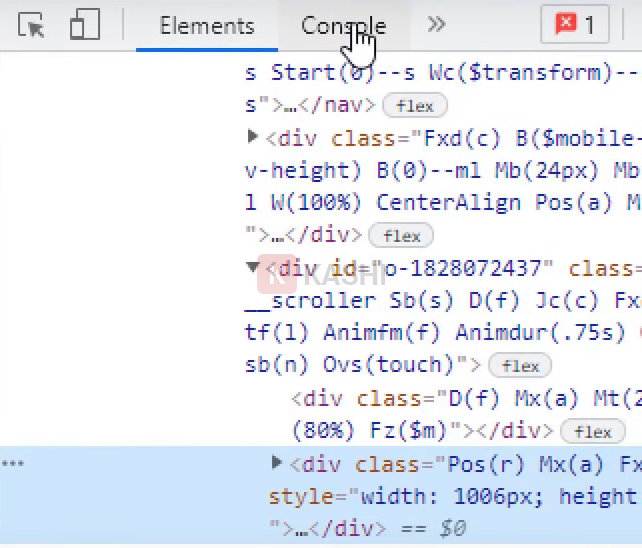Image resolution: width=642 pixels, height=548 pixels.
Task: Open the Console tab
Action: (x=343, y=26)
